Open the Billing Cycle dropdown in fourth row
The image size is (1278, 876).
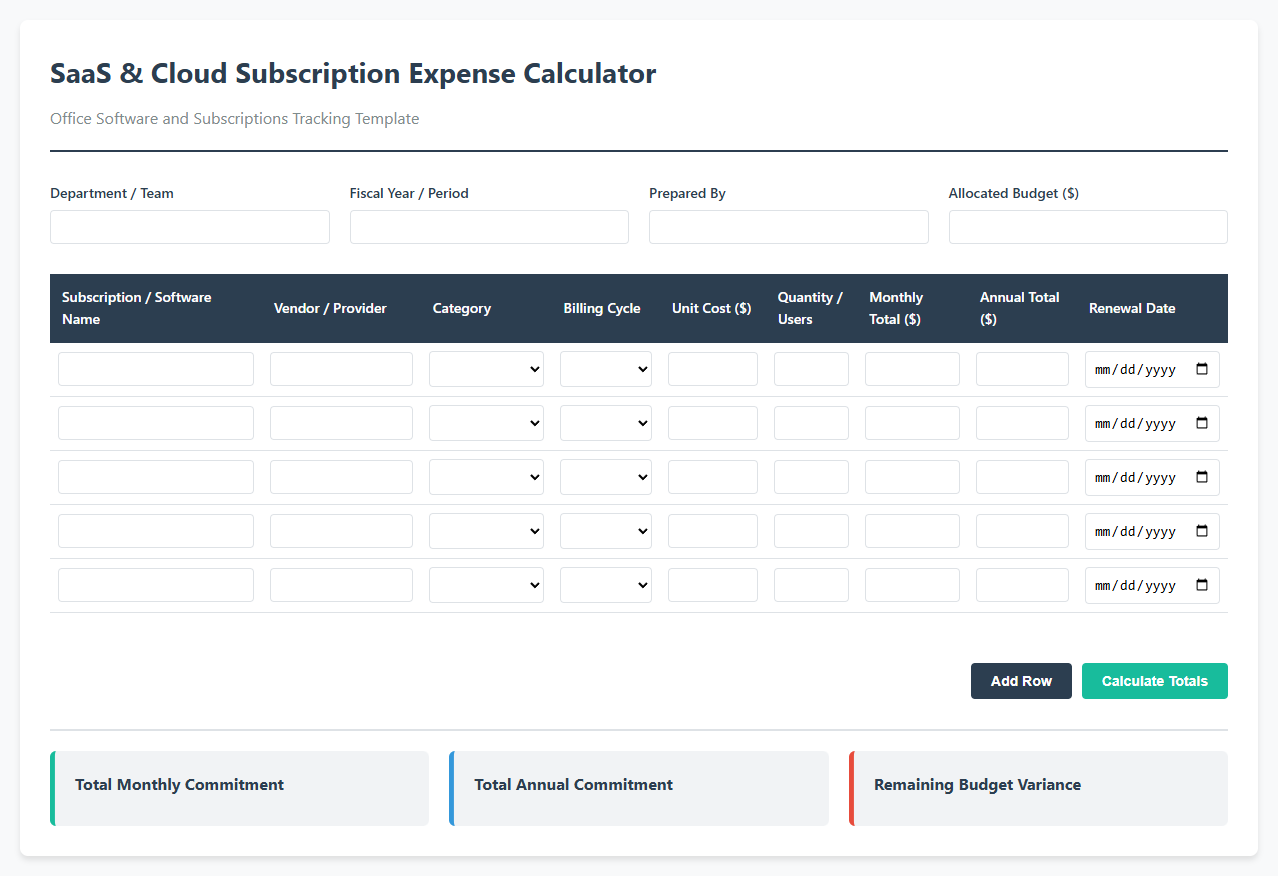[606, 531]
